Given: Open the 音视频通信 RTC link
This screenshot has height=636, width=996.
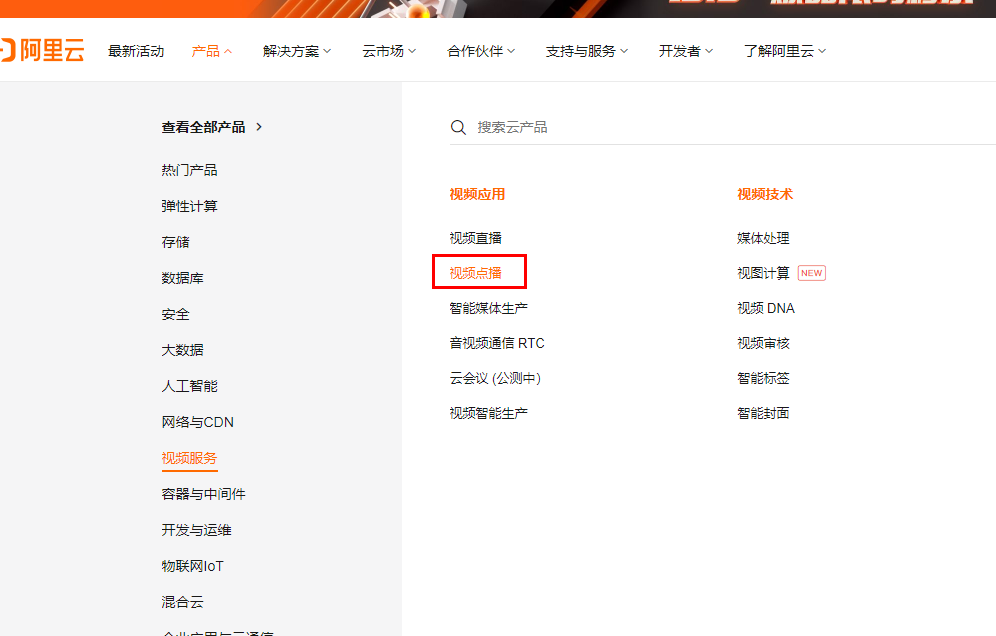Looking at the screenshot, I should tap(497, 343).
